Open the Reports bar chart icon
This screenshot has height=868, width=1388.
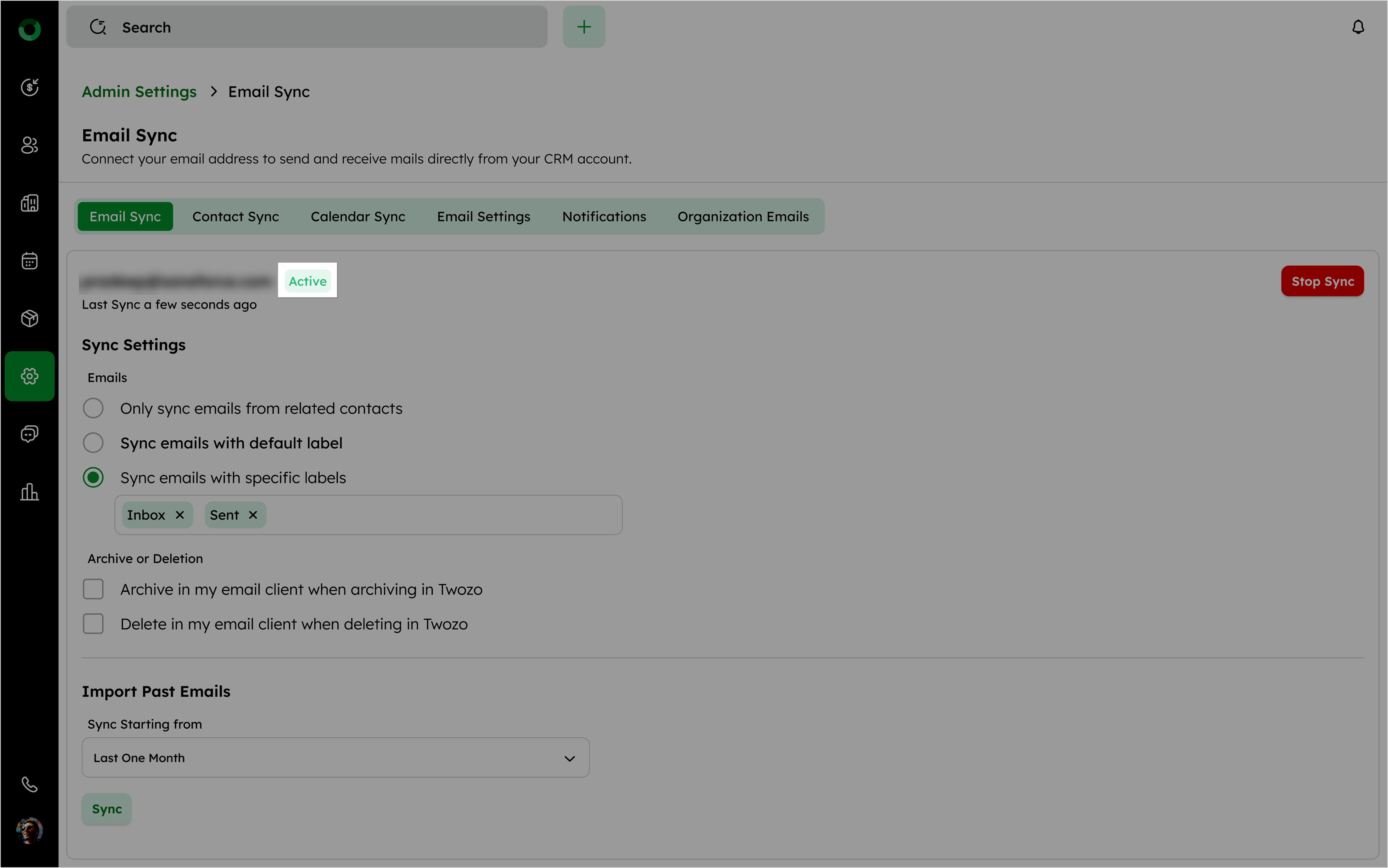[29, 492]
